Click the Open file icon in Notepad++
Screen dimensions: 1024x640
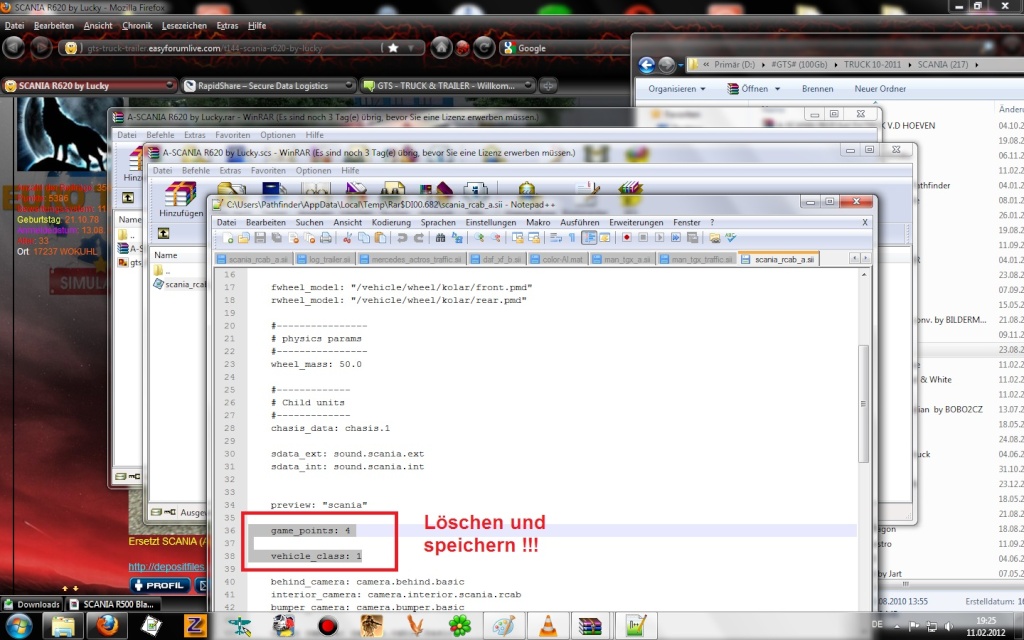pos(244,238)
